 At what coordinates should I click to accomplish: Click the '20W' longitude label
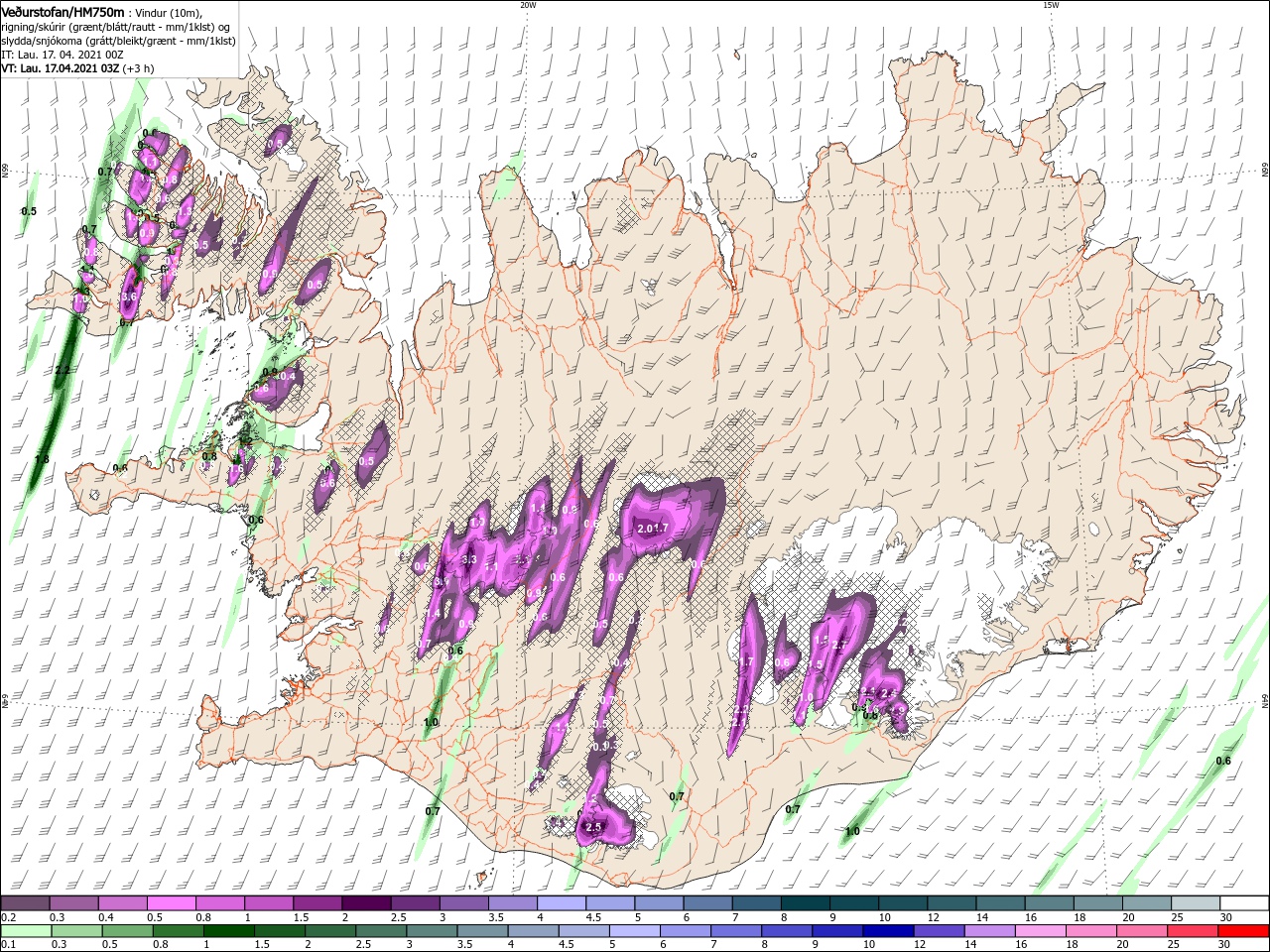528,5
